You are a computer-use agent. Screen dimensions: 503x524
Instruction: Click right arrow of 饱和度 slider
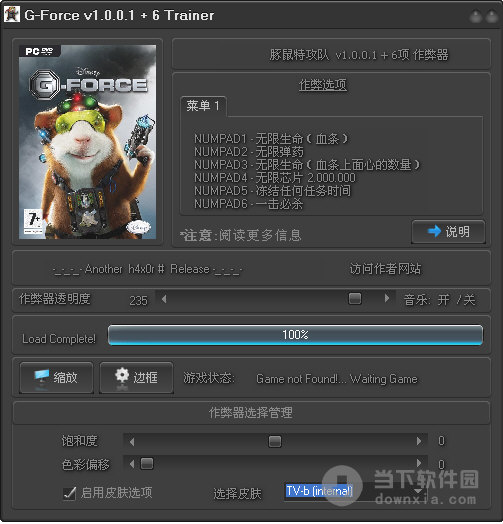419,441
